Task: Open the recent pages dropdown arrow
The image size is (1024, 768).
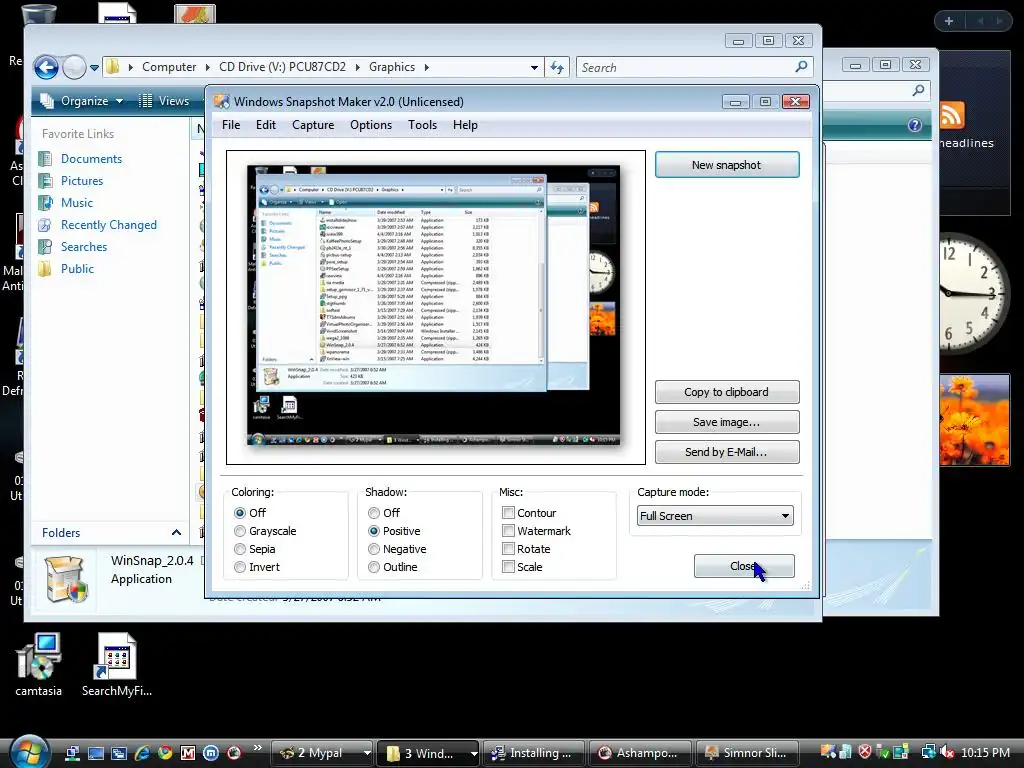Action: pyautogui.click(x=95, y=67)
